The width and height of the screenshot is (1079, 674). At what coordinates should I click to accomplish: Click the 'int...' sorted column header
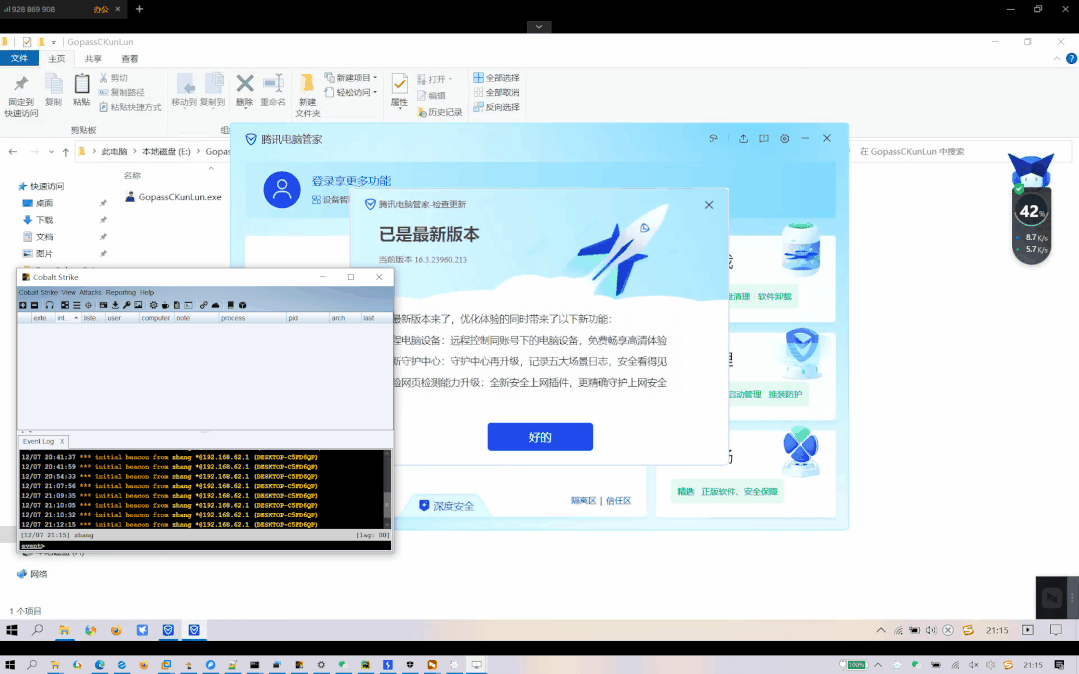(67, 318)
